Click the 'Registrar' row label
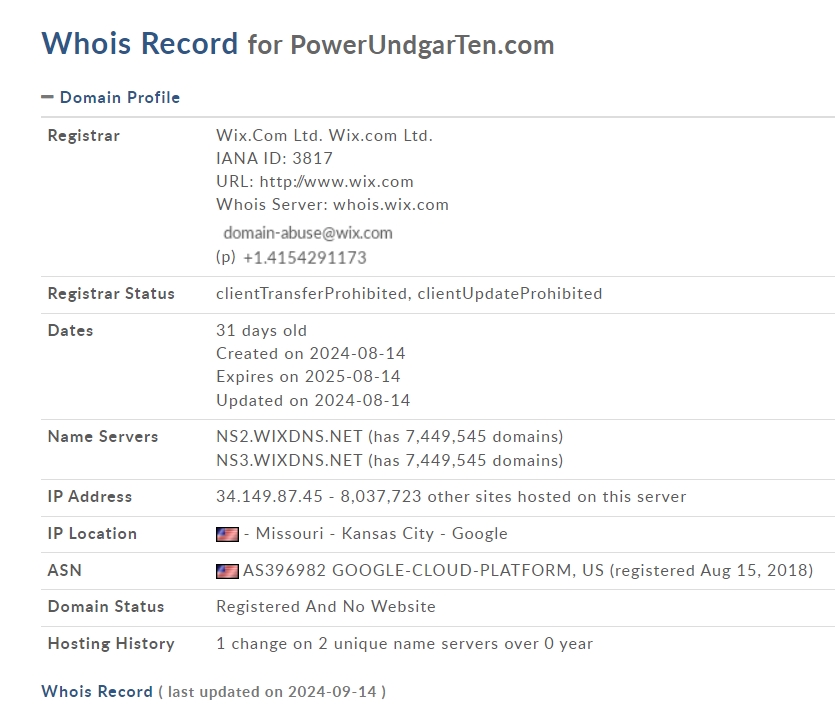The image size is (835, 709). pos(84,135)
